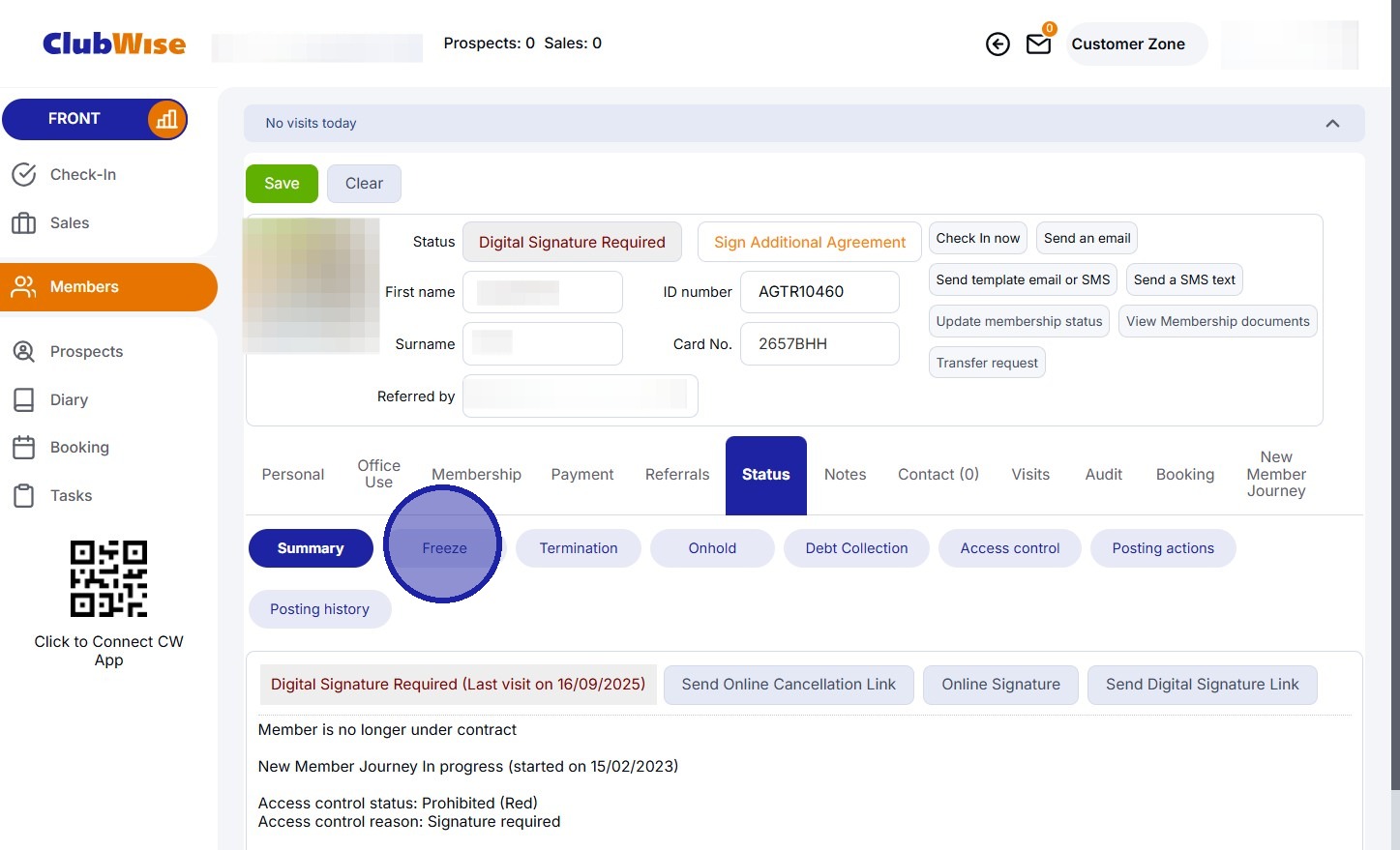Select the Freeze sub-tab
The width and height of the screenshot is (1400, 850).
[444, 548]
